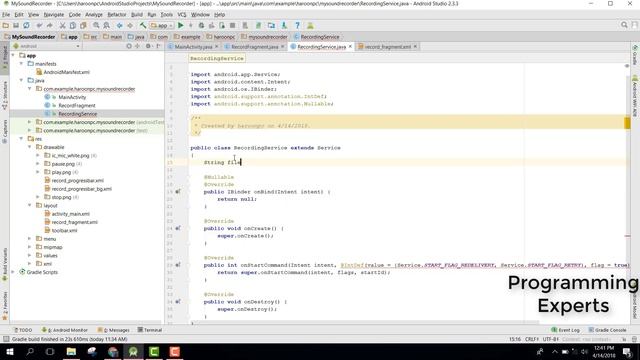
Task: Open File Explorer from taskbar
Action: (71, 351)
